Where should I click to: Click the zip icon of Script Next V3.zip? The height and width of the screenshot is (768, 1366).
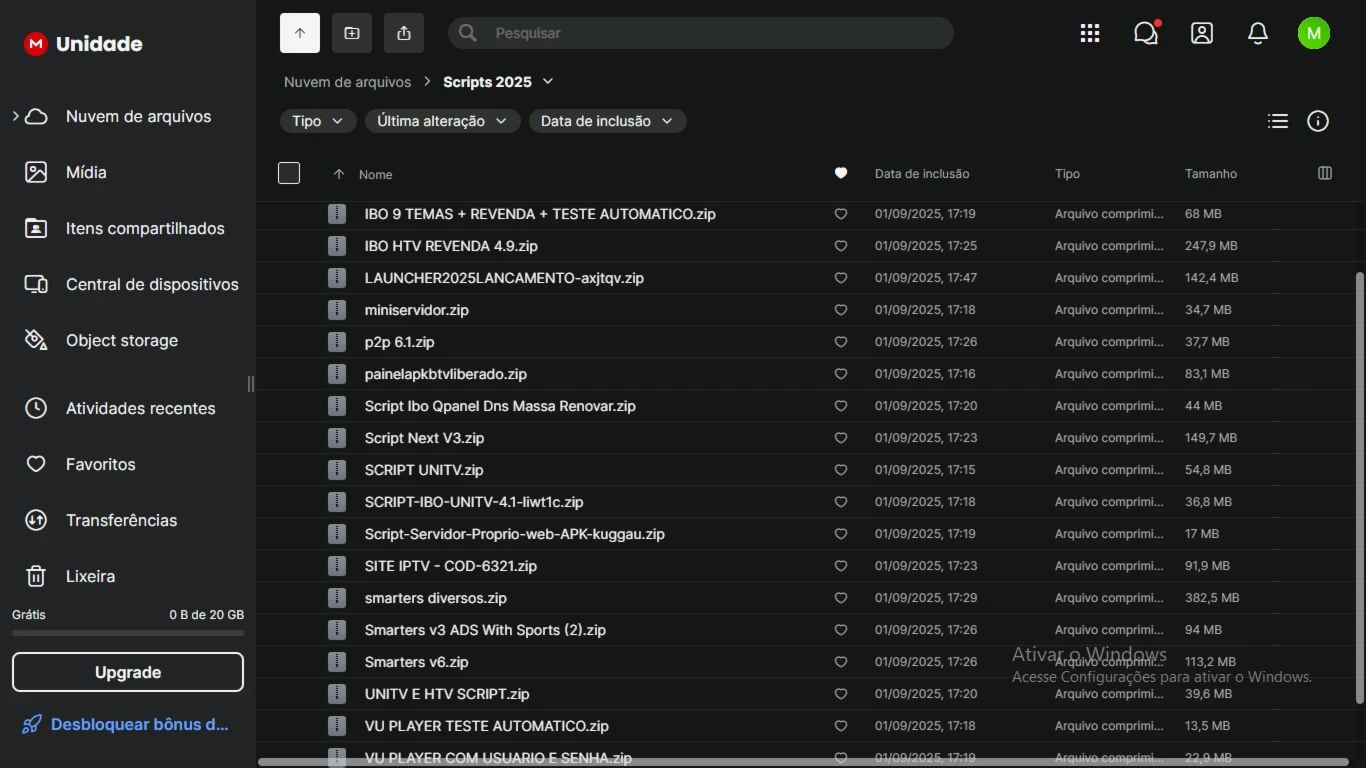click(x=337, y=438)
